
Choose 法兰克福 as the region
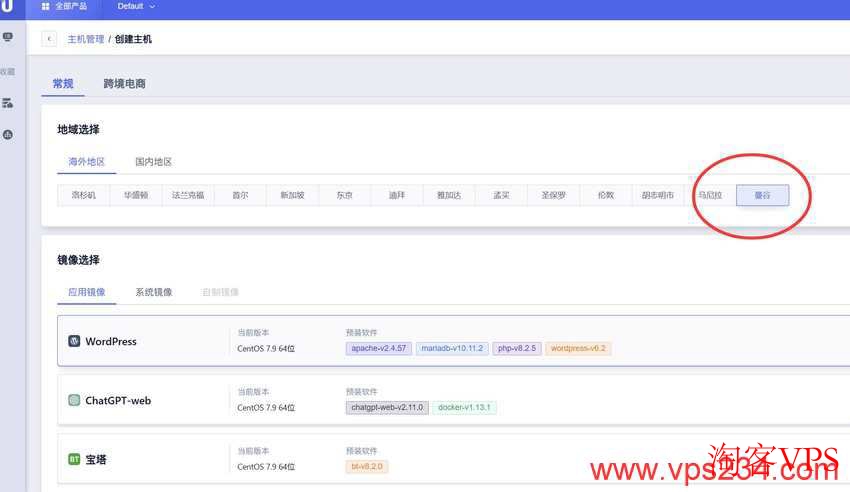pos(188,195)
